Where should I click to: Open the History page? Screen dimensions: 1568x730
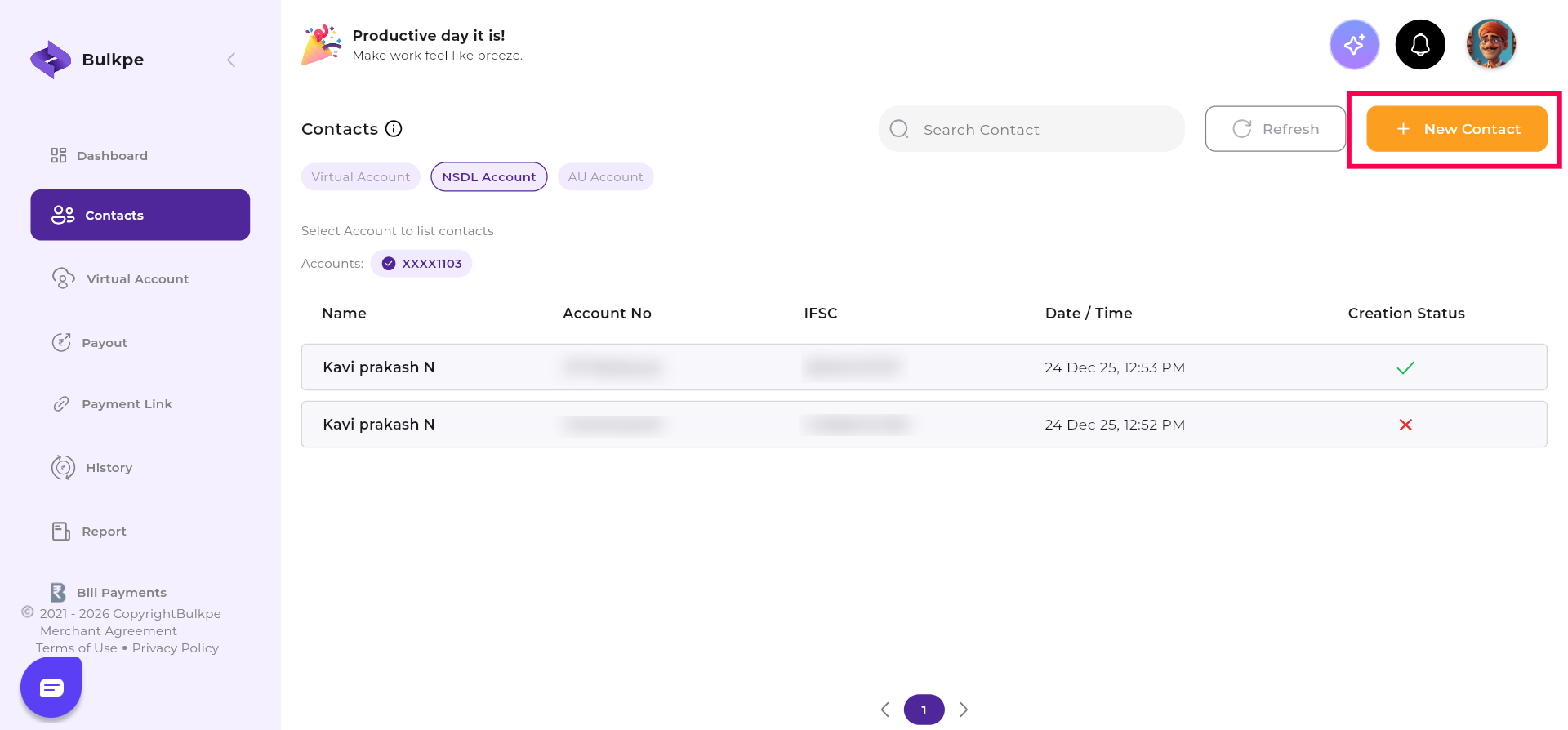click(x=108, y=468)
